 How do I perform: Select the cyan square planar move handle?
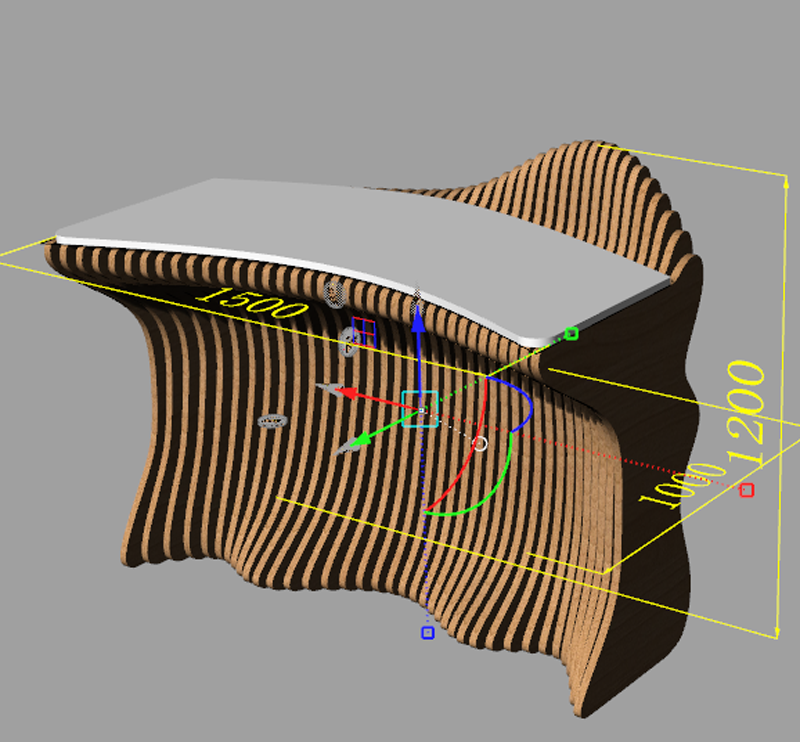[x=420, y=409]
